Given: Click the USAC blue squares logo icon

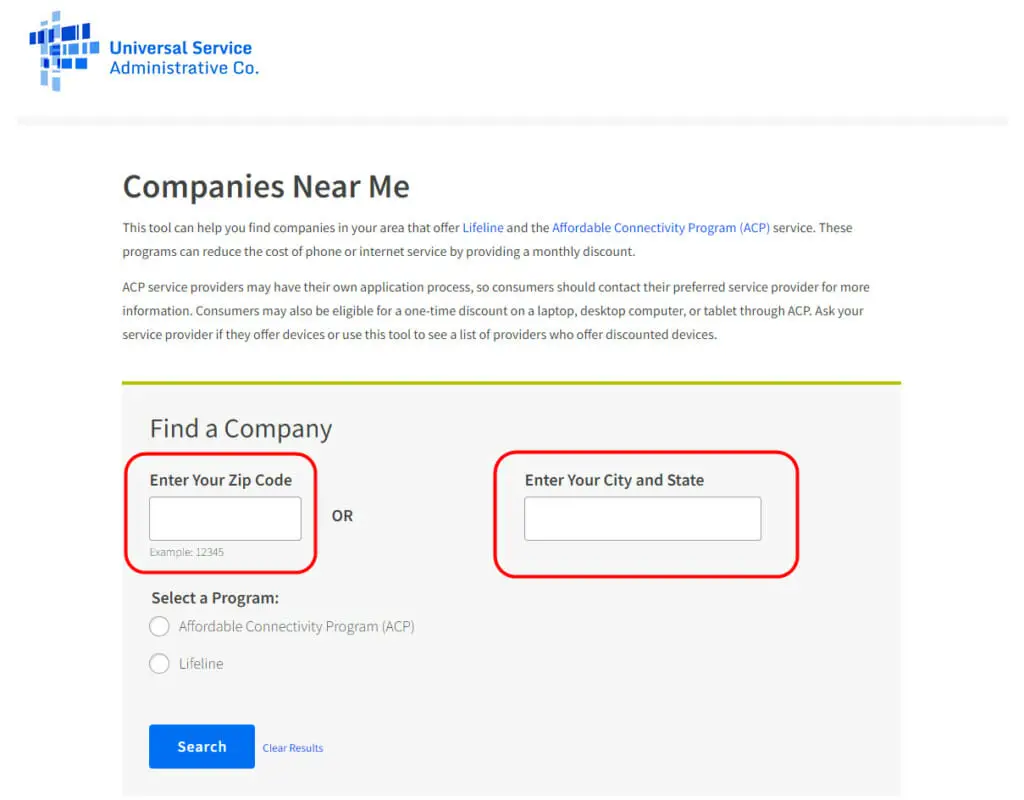Looking at the screenshot, I should pyautogui.click(x=63, y=51).
